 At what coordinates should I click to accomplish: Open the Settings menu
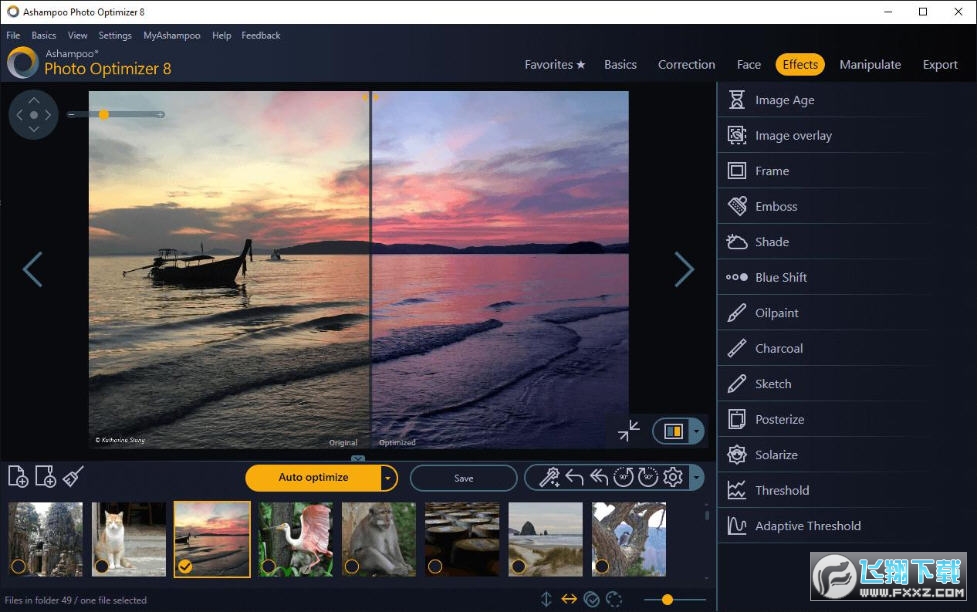tap(115, 35)
